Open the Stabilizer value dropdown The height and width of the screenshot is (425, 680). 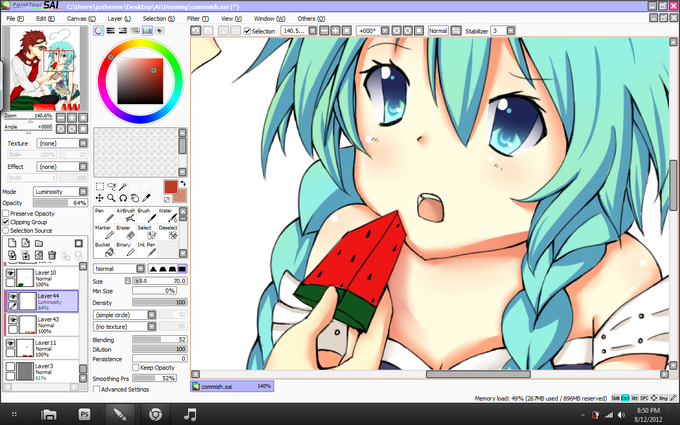(x=511, y=31)
